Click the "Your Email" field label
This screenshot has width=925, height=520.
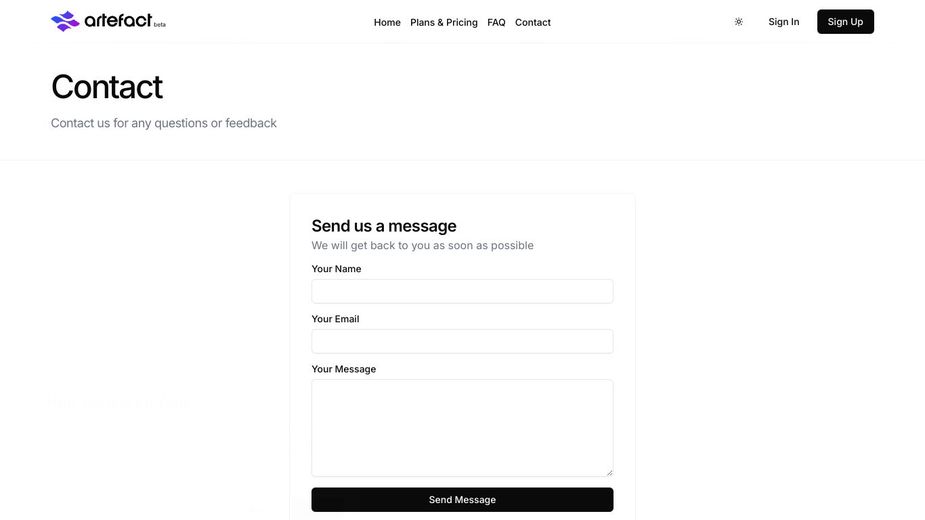tap(335, 319)
